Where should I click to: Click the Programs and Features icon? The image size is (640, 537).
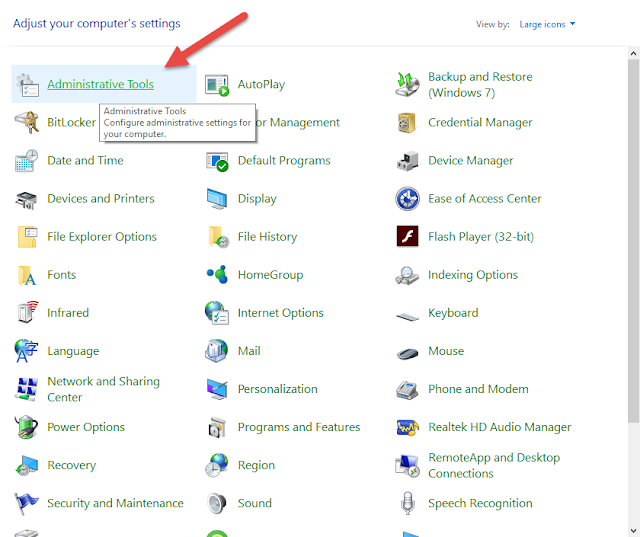pos(217,428)
